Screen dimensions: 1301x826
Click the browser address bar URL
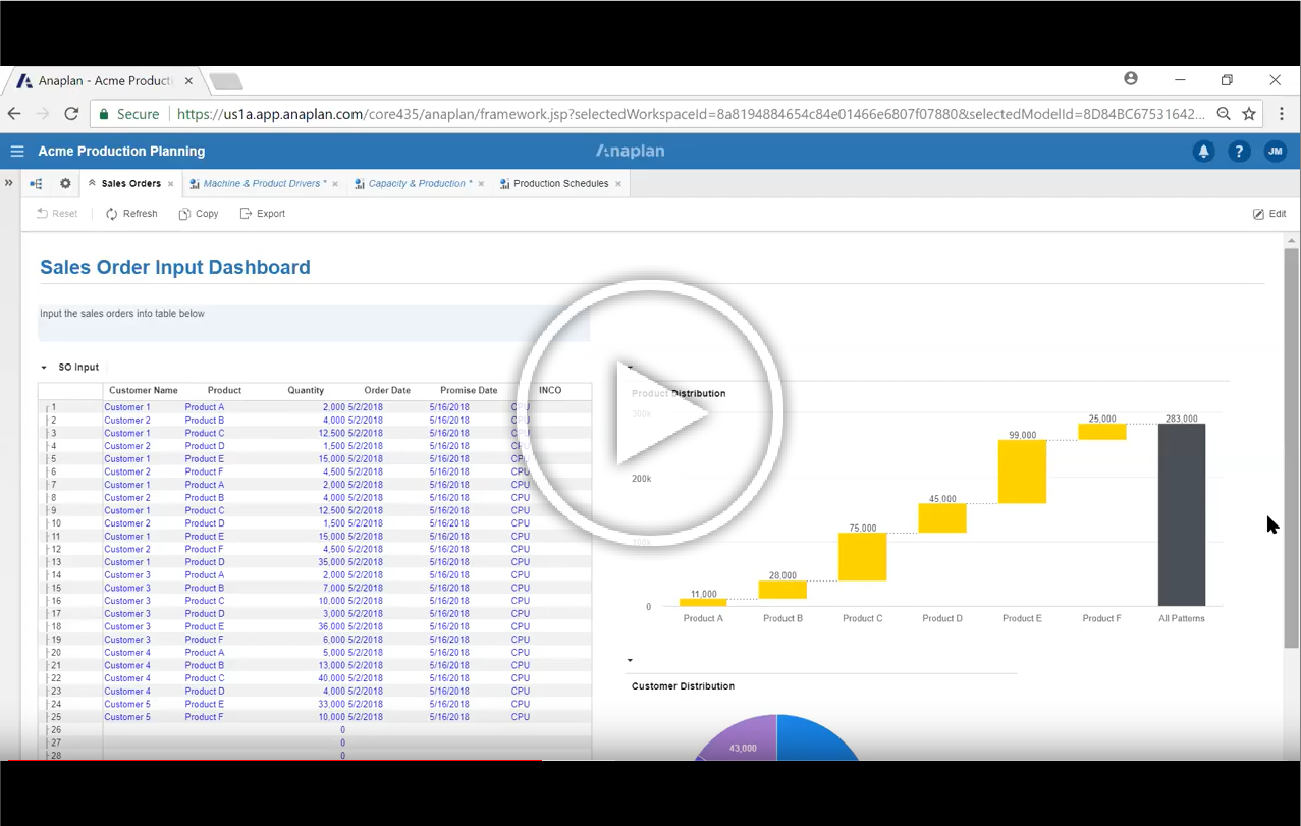pos(691,114)
